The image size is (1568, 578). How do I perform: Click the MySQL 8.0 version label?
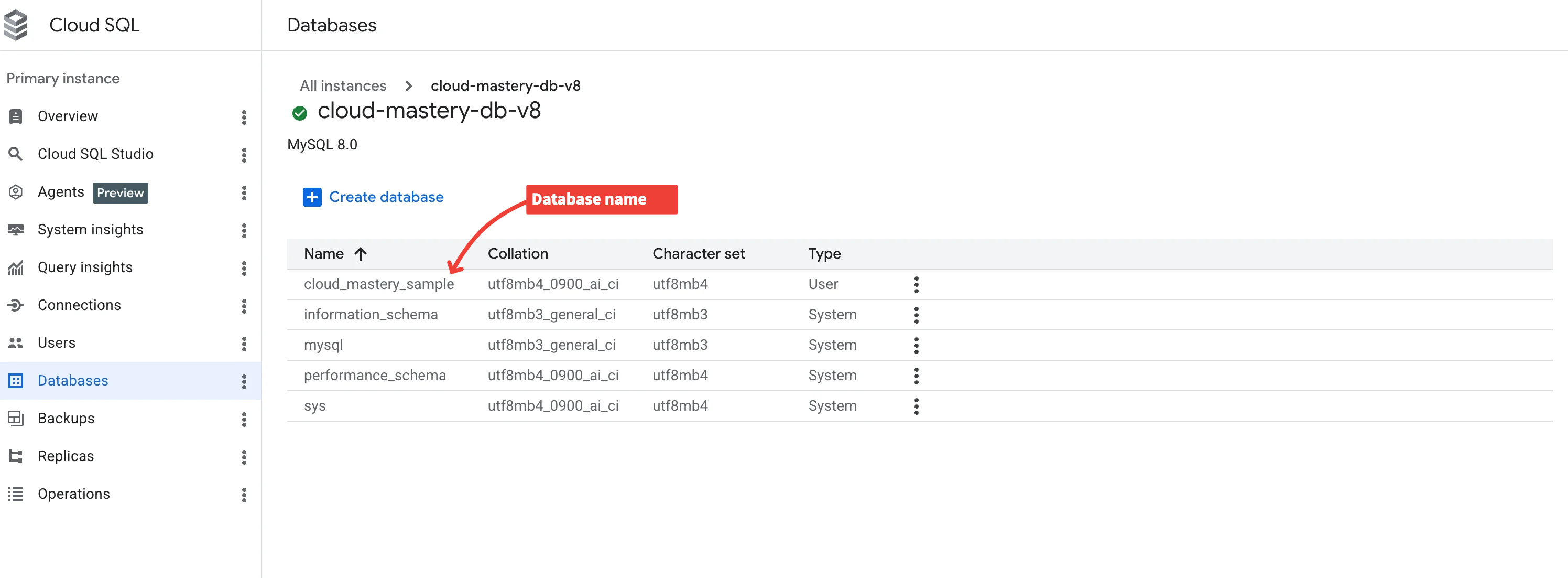click(x=322, y=145)
